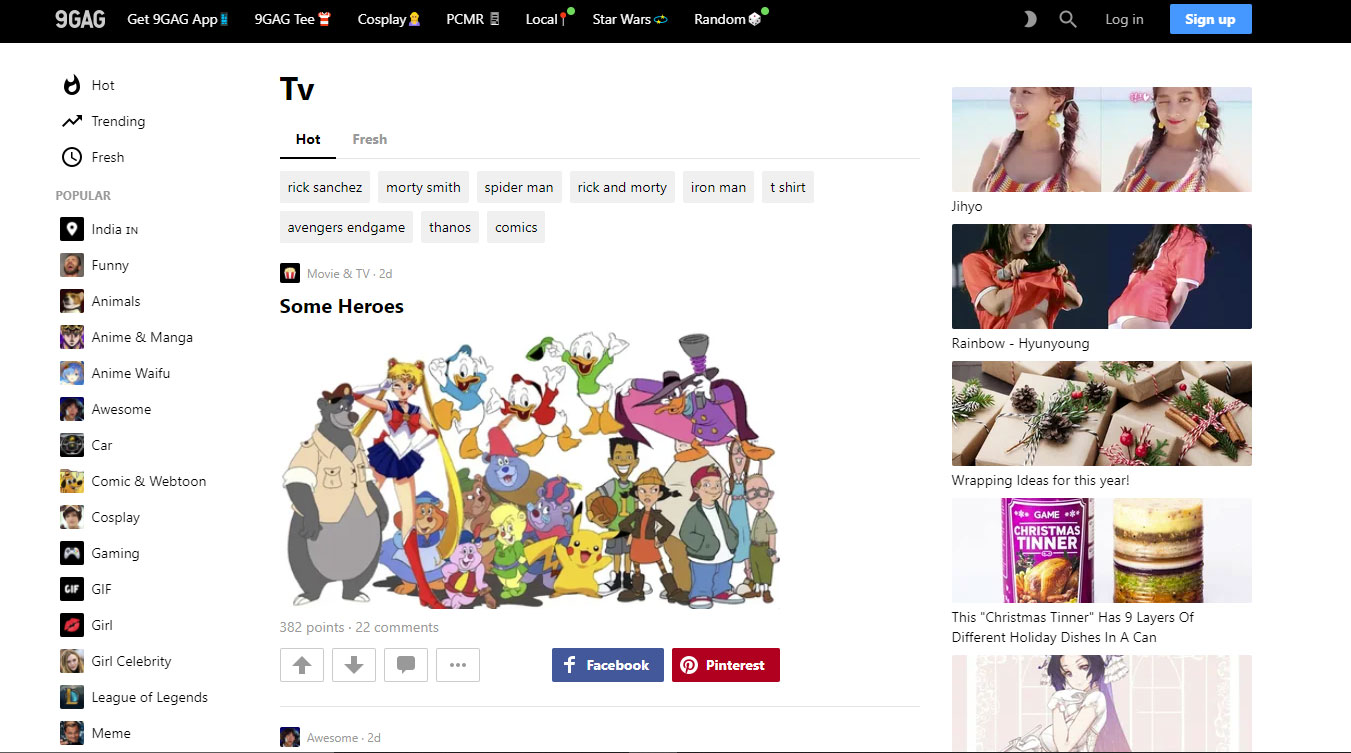Click the Awesome post avatar icon below
This screenshot has height=753, width=1351.
click(x=290, y=738)
